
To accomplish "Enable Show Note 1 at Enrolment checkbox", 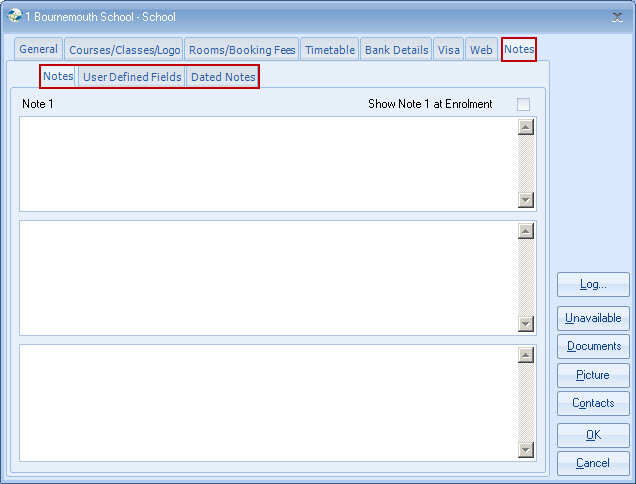I will (523, 104).
